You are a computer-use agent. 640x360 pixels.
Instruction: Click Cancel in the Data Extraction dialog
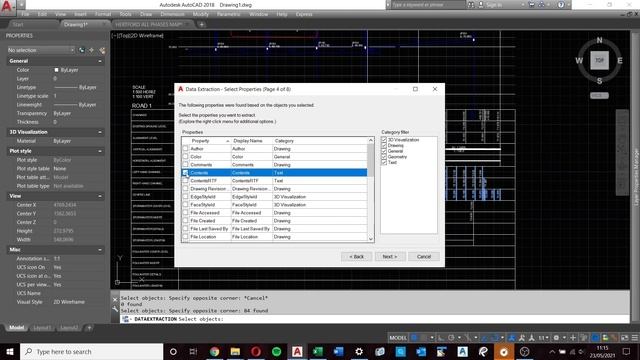coord(424,256)
